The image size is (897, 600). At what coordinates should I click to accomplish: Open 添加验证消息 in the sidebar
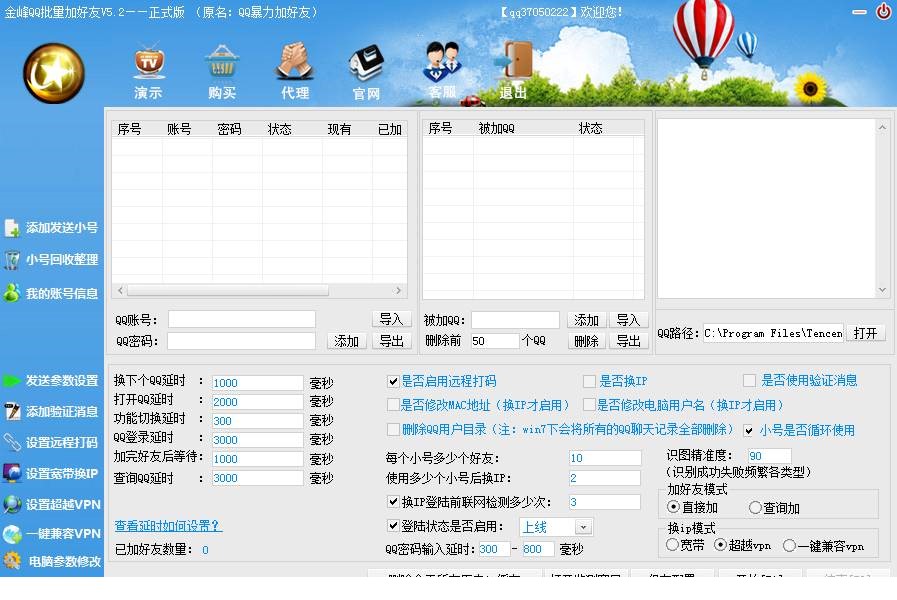coord(51,411)
